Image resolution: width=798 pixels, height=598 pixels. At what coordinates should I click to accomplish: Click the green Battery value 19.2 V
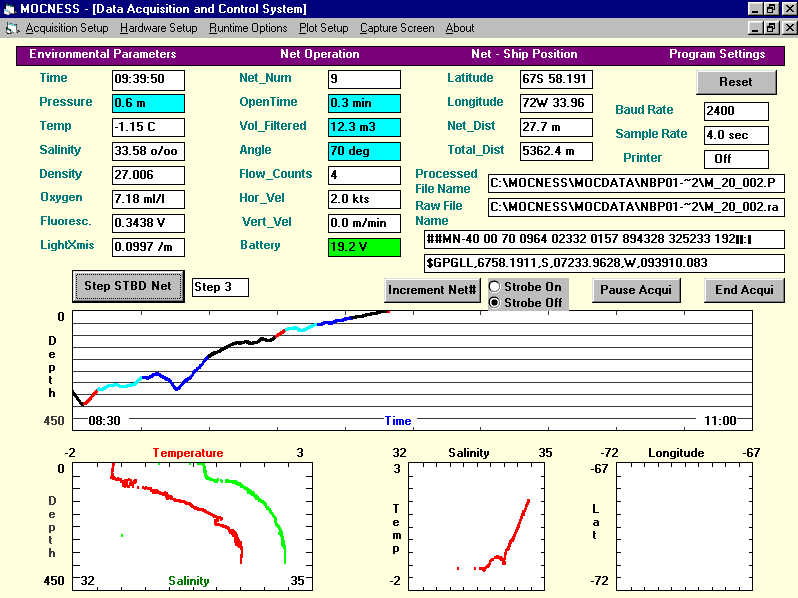364,247
